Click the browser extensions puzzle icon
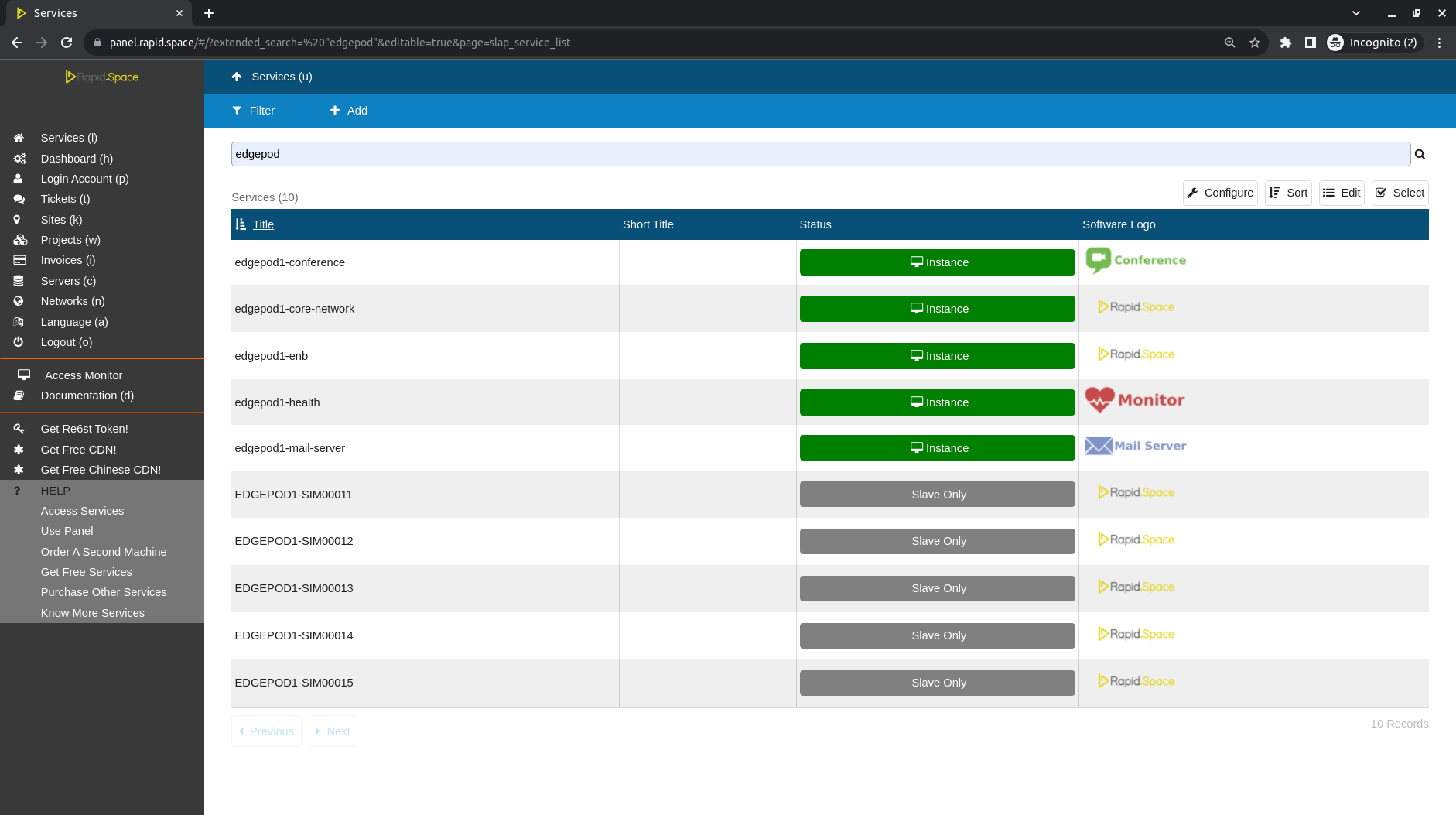The height and width of the screenshot is (815, 1456). pos(1286,43)
